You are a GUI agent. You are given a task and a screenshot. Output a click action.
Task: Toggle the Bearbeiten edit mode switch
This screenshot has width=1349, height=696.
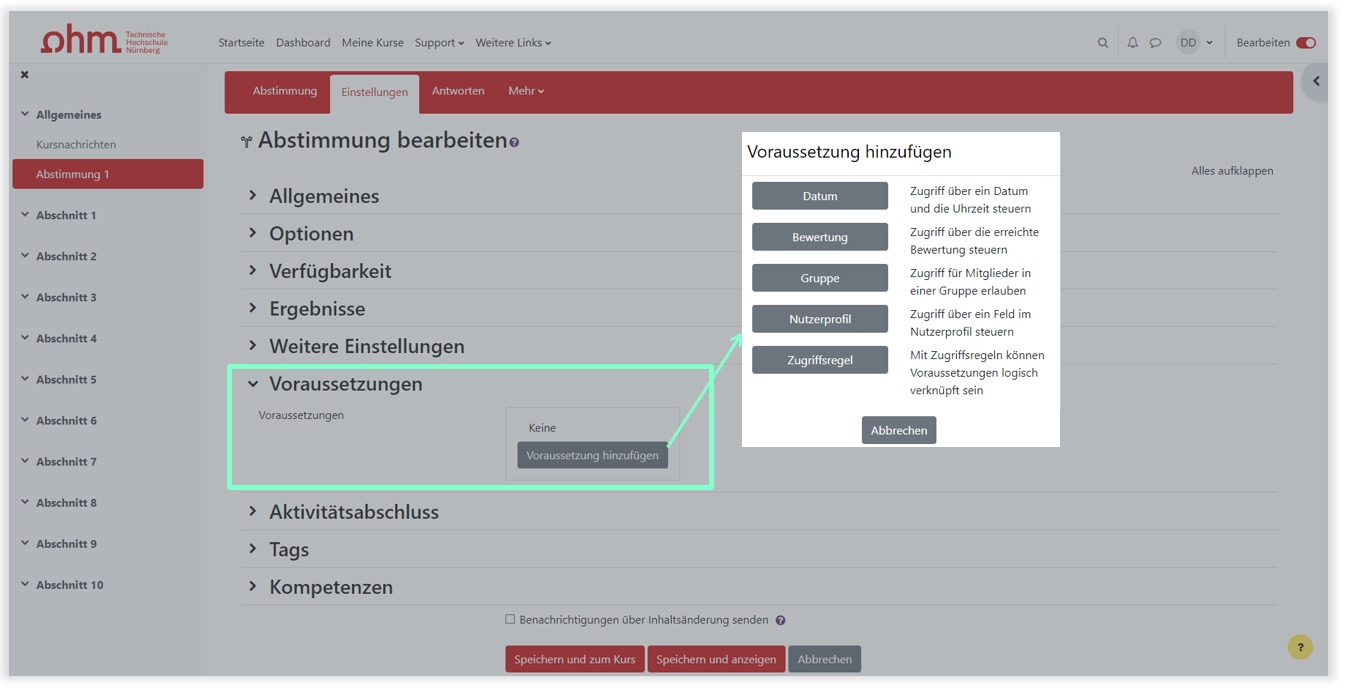(x=1305, y=43)
